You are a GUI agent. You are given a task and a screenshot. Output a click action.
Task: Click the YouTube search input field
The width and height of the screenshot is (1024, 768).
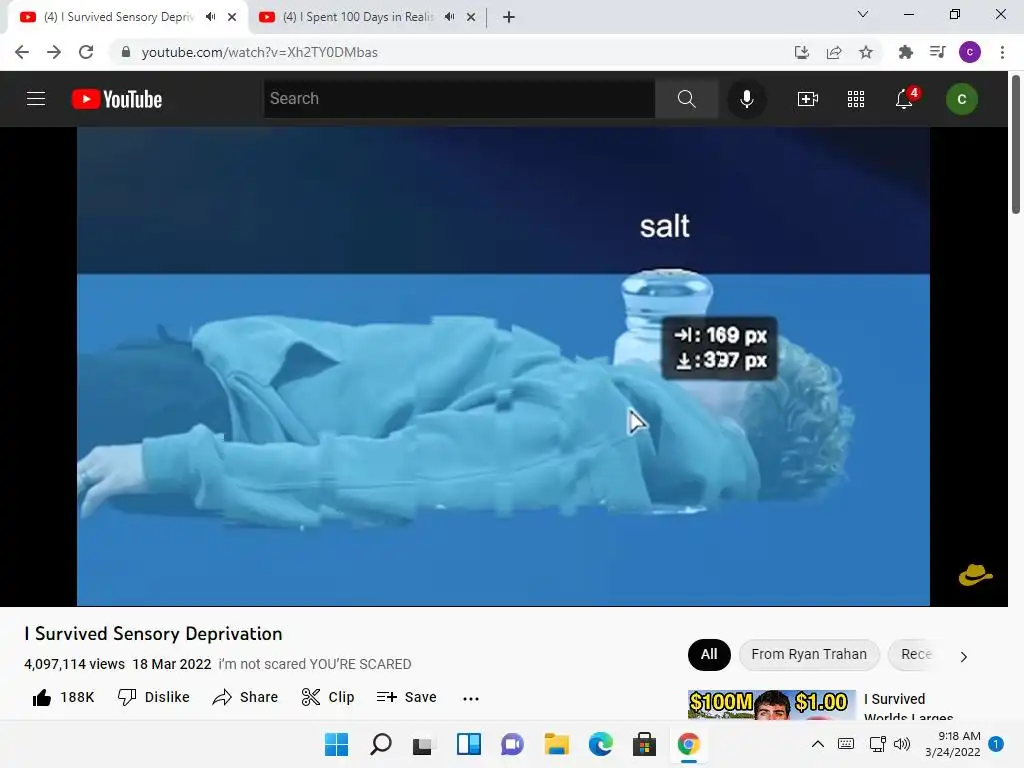click(x=459, y=99)
